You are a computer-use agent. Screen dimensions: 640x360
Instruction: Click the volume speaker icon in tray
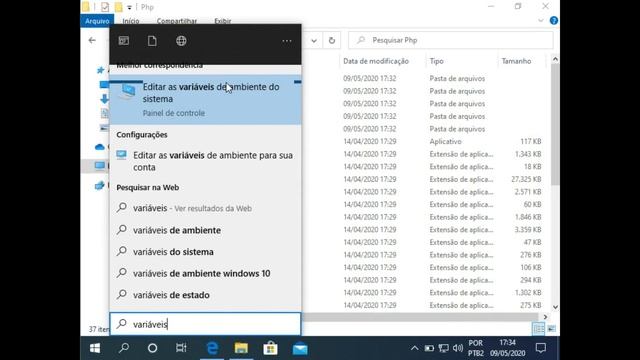(458, 348)
